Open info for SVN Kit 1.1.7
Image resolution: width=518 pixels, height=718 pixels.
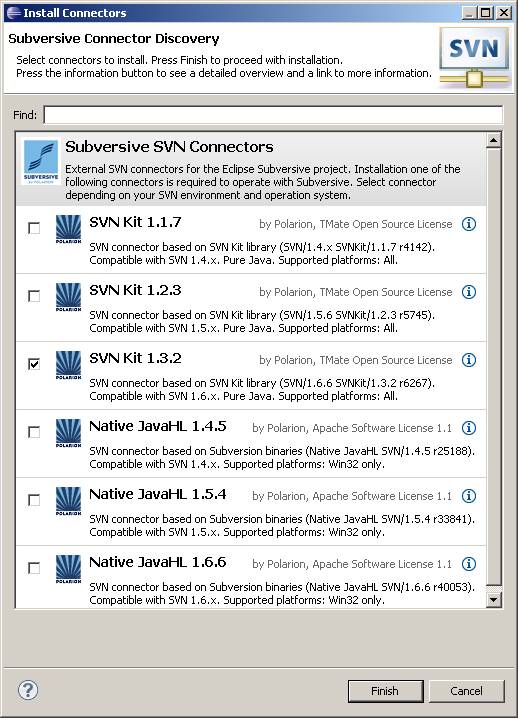pos(469,224)
